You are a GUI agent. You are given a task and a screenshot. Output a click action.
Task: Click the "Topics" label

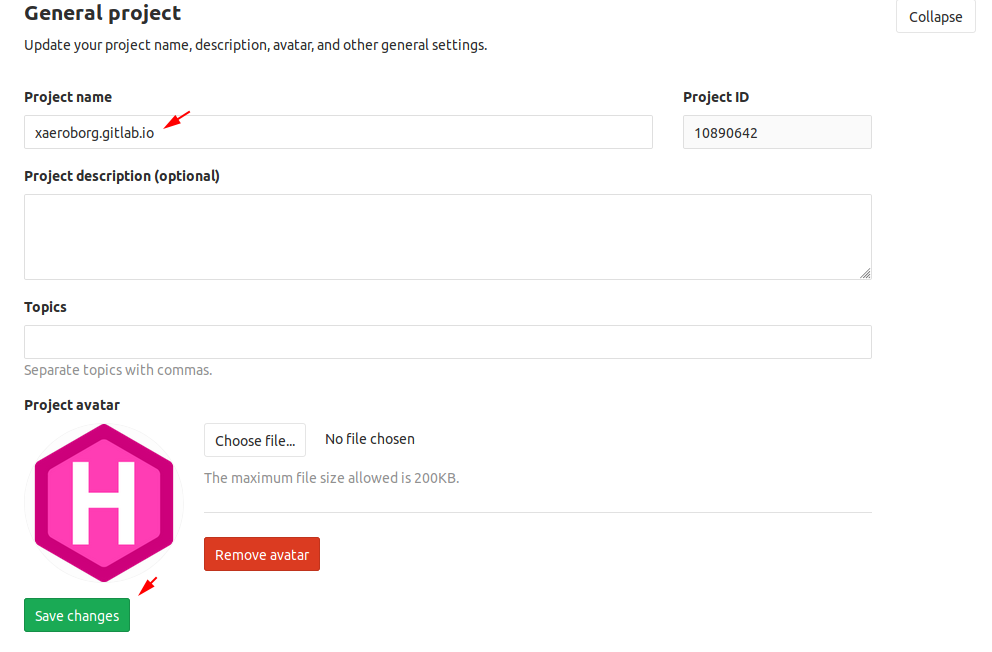45,307
